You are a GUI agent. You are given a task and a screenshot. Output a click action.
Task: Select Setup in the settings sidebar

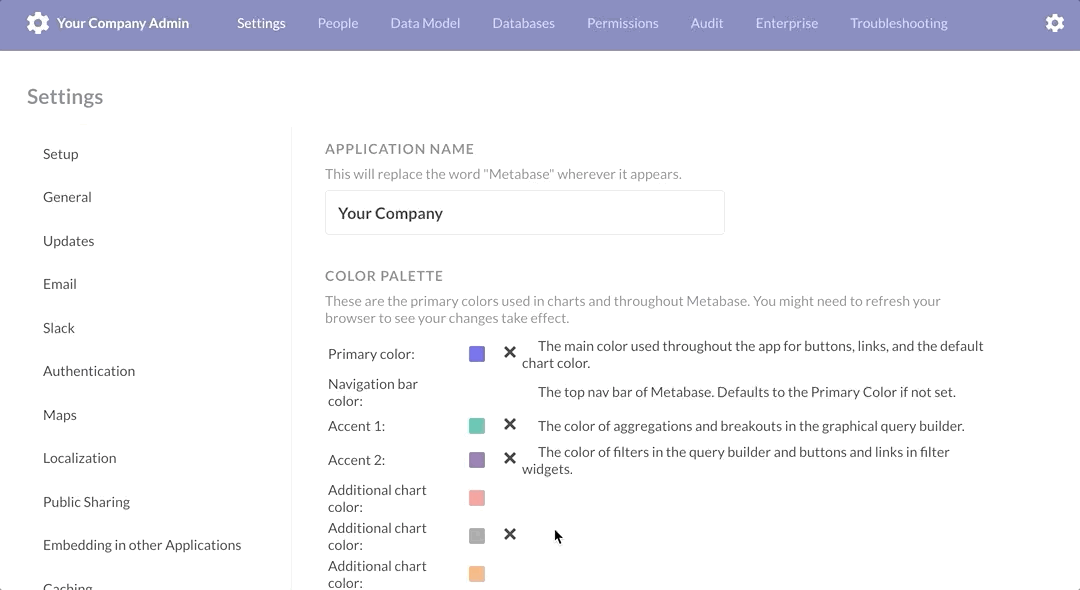click(61, 154)
